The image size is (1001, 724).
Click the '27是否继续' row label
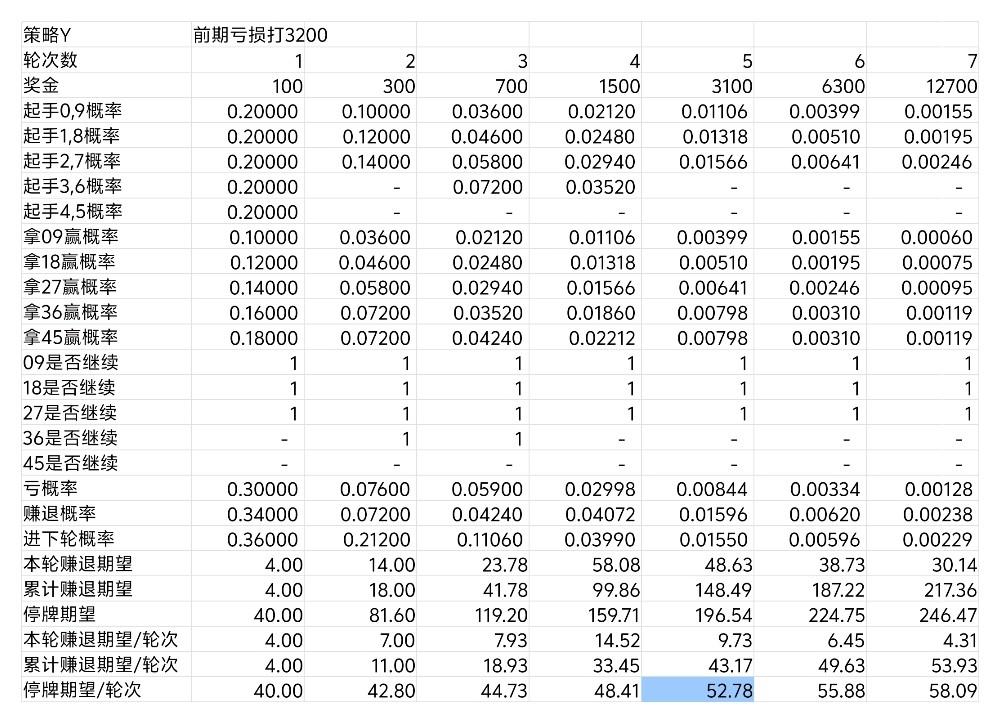pos(70,413)
